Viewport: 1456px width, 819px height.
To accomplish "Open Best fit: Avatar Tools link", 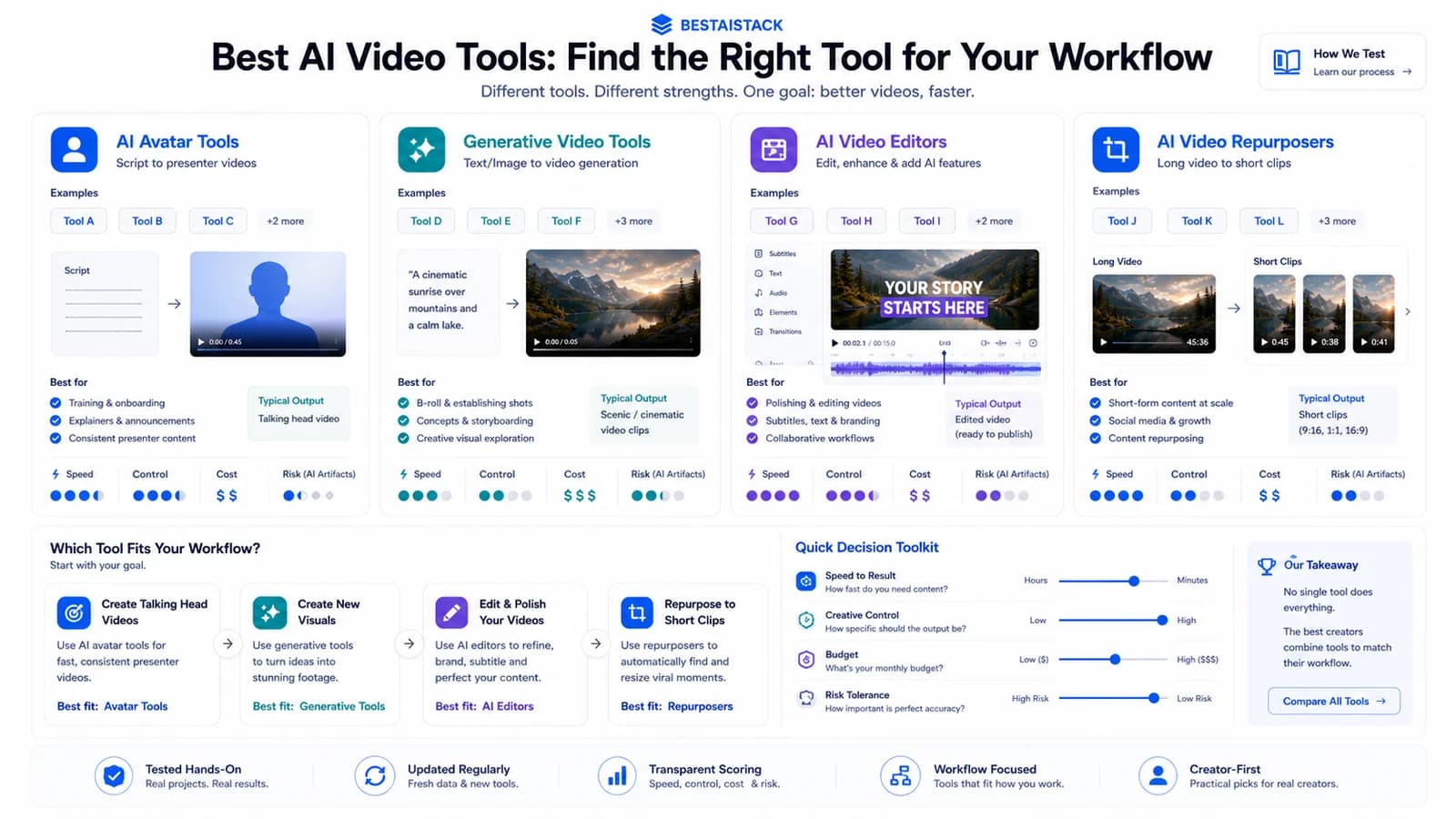I will (x=113, y=706).
